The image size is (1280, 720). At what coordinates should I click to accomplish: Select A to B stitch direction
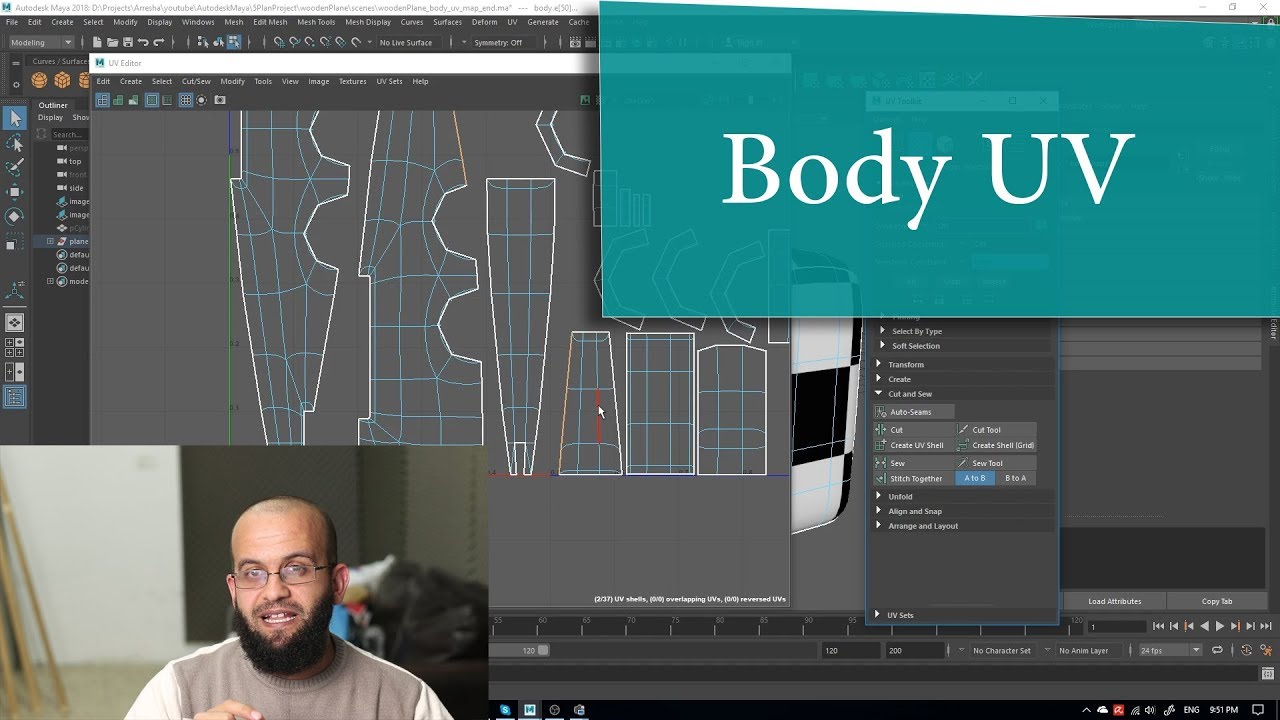pyautogui.click(x=975, y=478)
